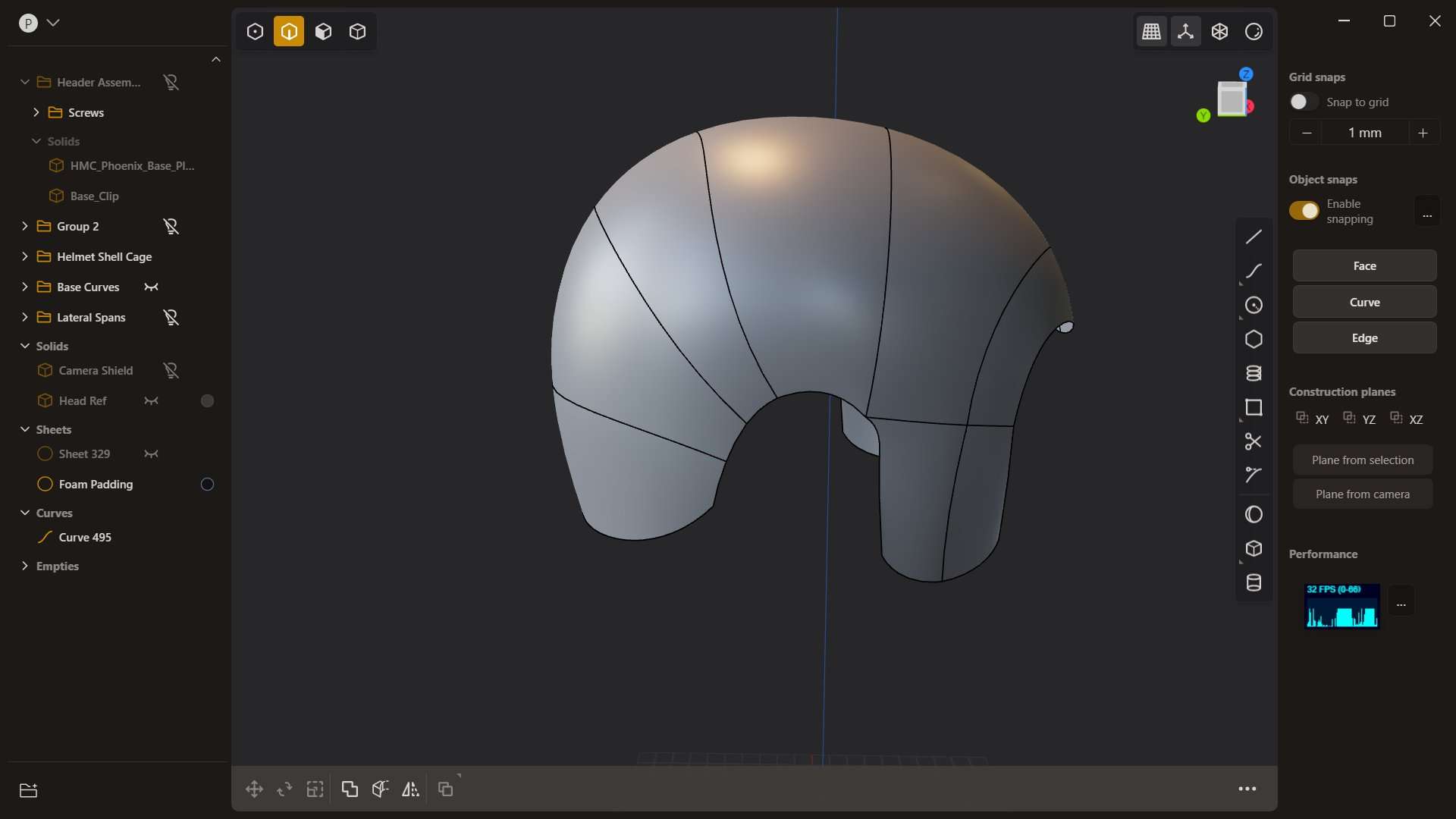This screenshot has width=1456, height=819.
Task: Toggle Sheet 329 closed-eye icon
Action: click(x=151, y=453)
